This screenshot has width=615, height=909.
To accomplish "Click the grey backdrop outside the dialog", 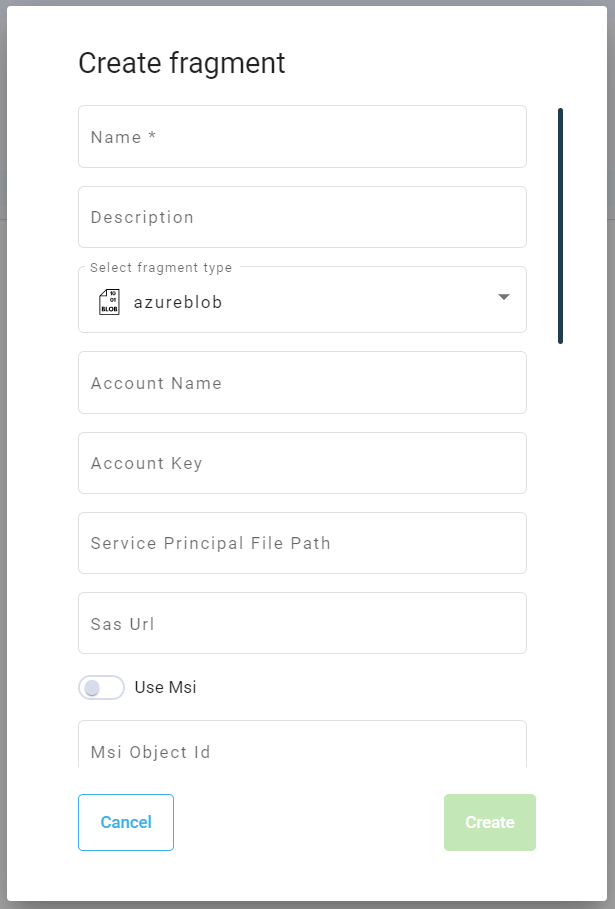I will click(x=3, y=450).
